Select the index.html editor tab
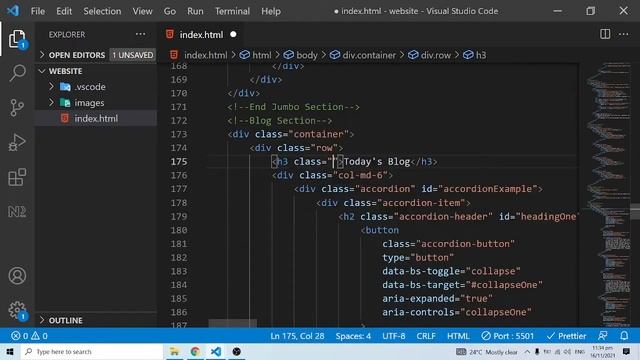Screen dimensions: 640x360 coord(201,35)
